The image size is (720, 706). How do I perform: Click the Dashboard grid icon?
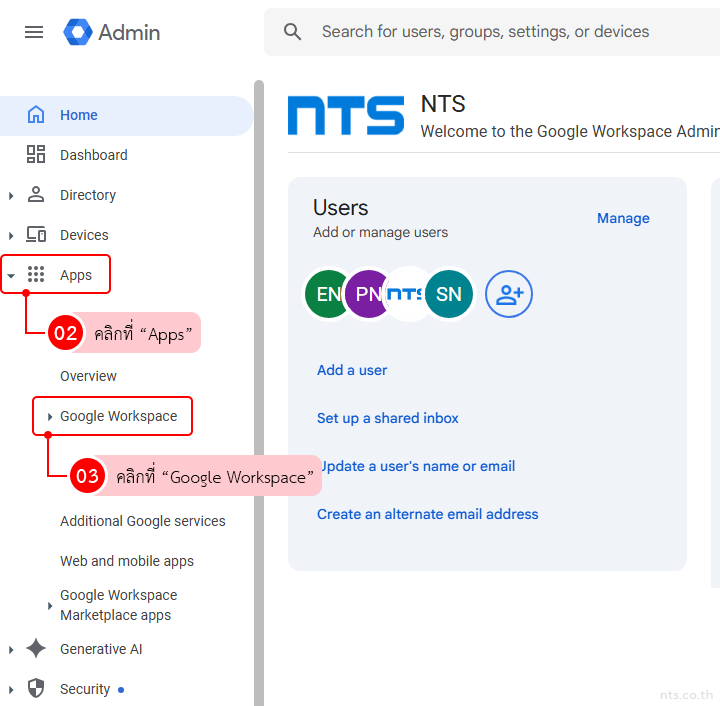click(x=36, y=155)
